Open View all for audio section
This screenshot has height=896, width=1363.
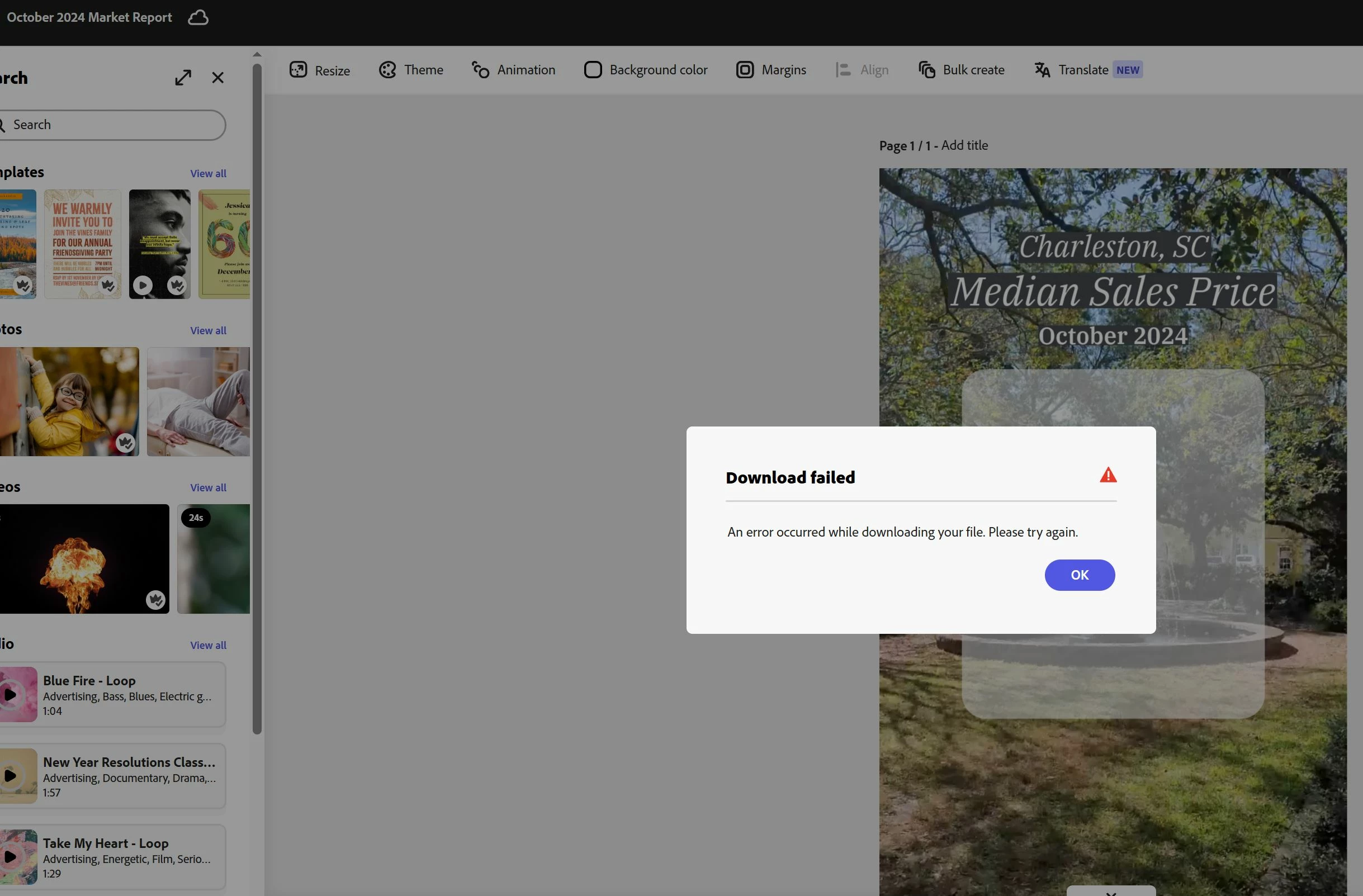tap(208, 645)
